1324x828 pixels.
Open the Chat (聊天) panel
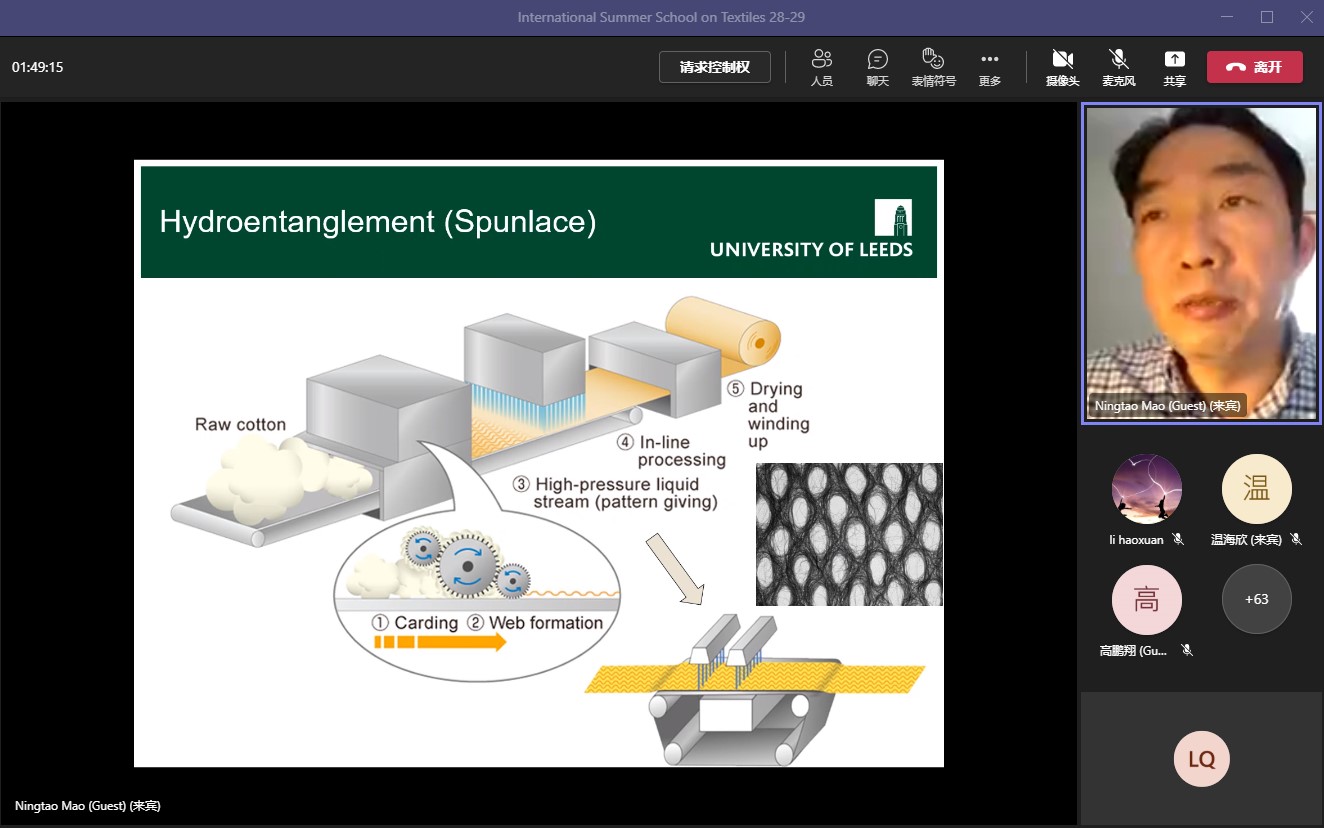point(878,67)
